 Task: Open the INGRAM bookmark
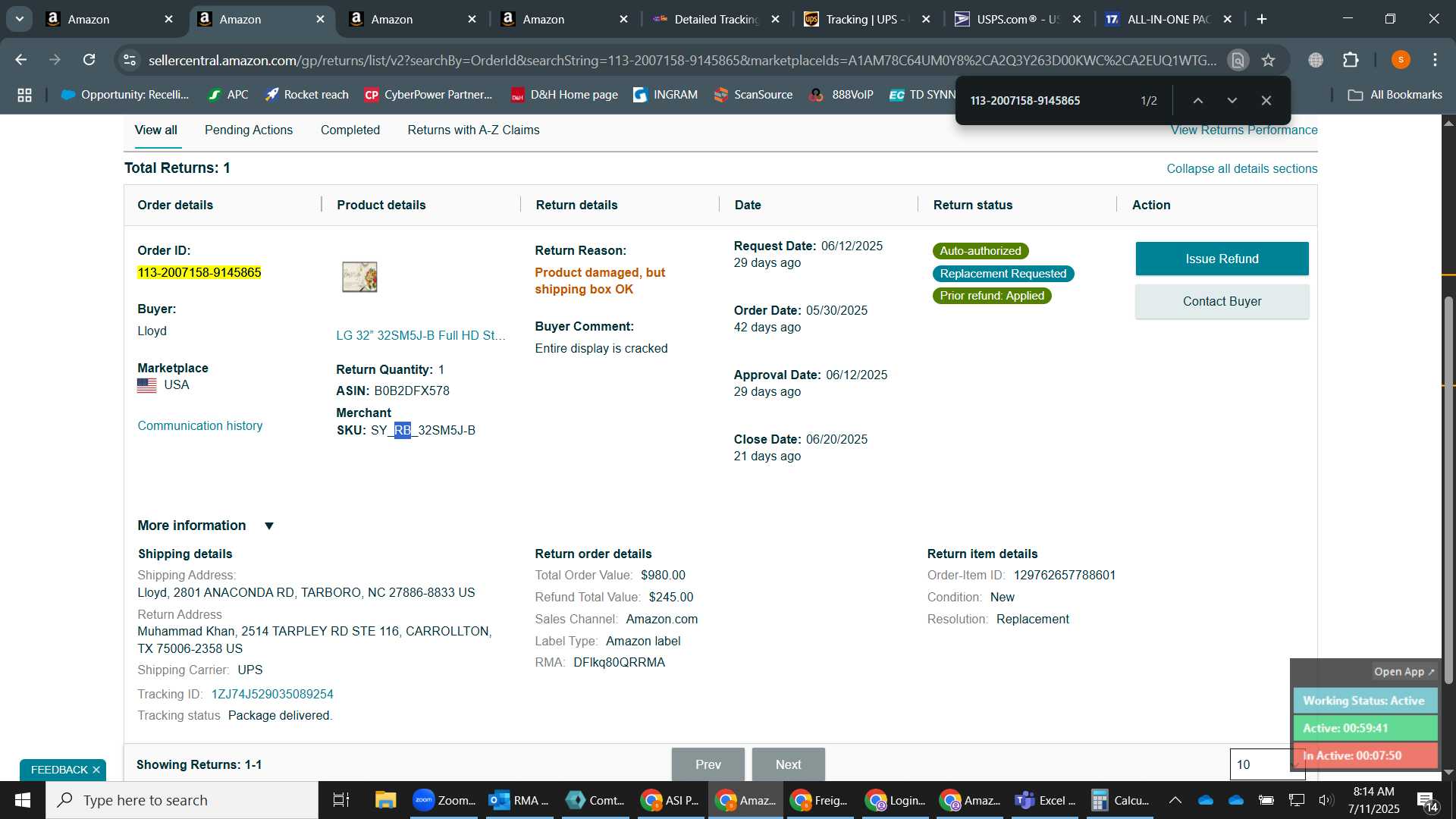pos(665,95)
